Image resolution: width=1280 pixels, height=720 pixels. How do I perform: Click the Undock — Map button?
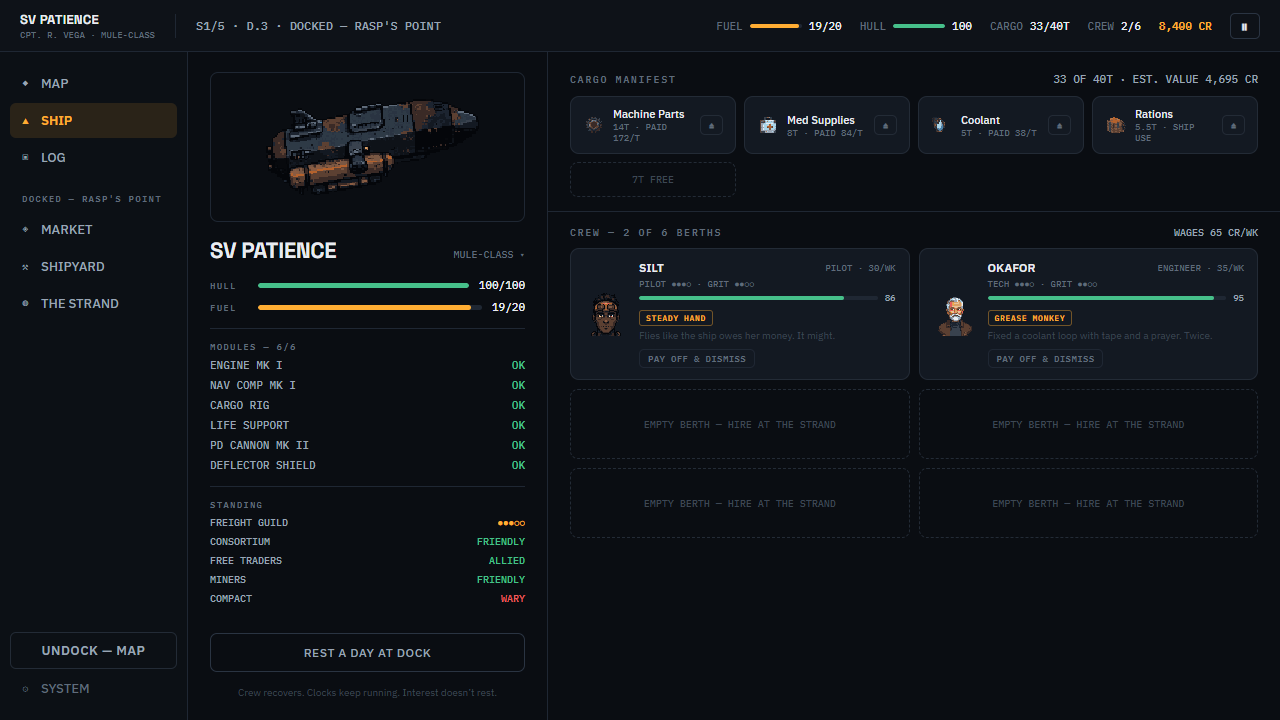coord(94,651)
